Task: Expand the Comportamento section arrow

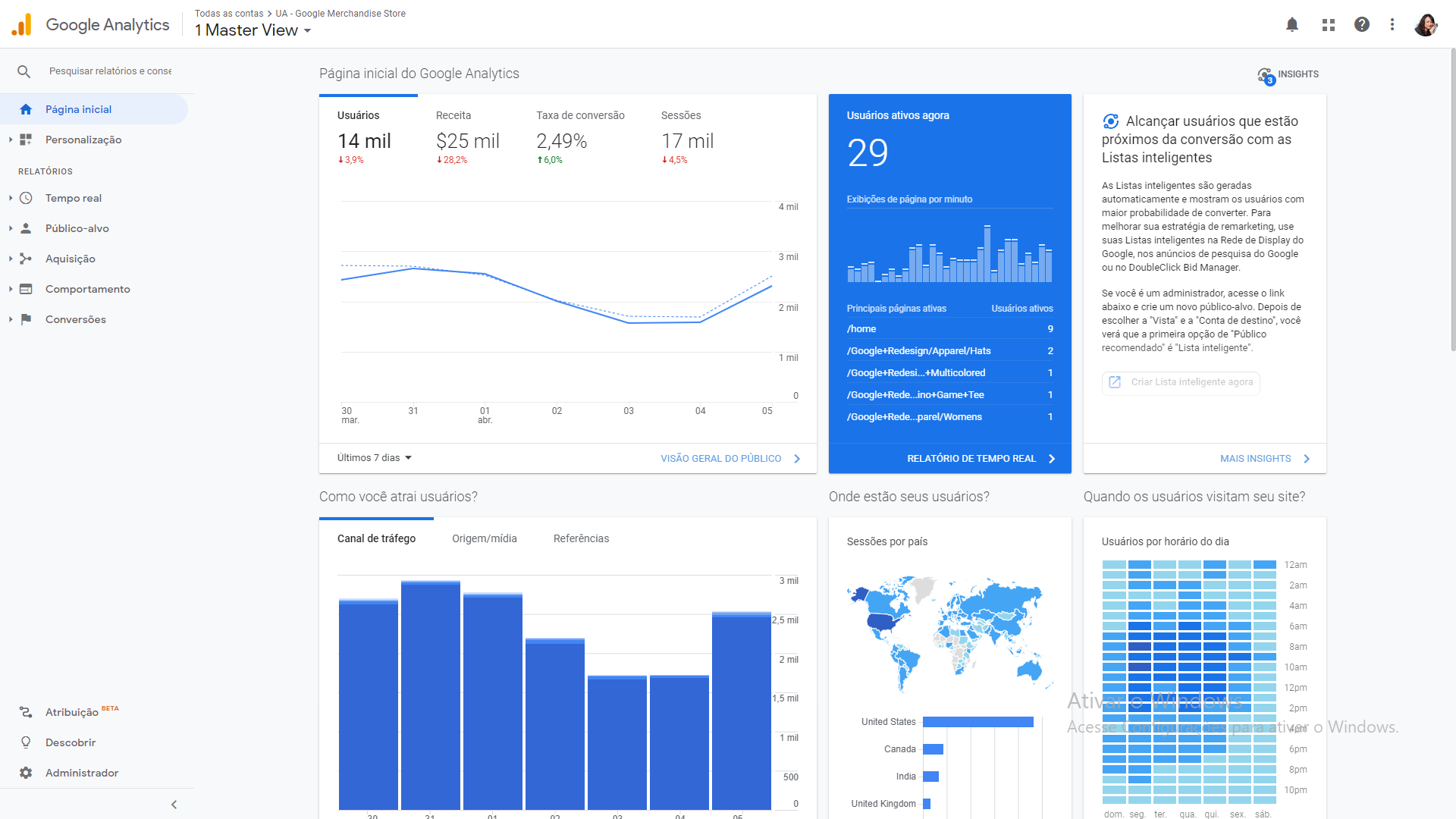Action: coord(11,289)
